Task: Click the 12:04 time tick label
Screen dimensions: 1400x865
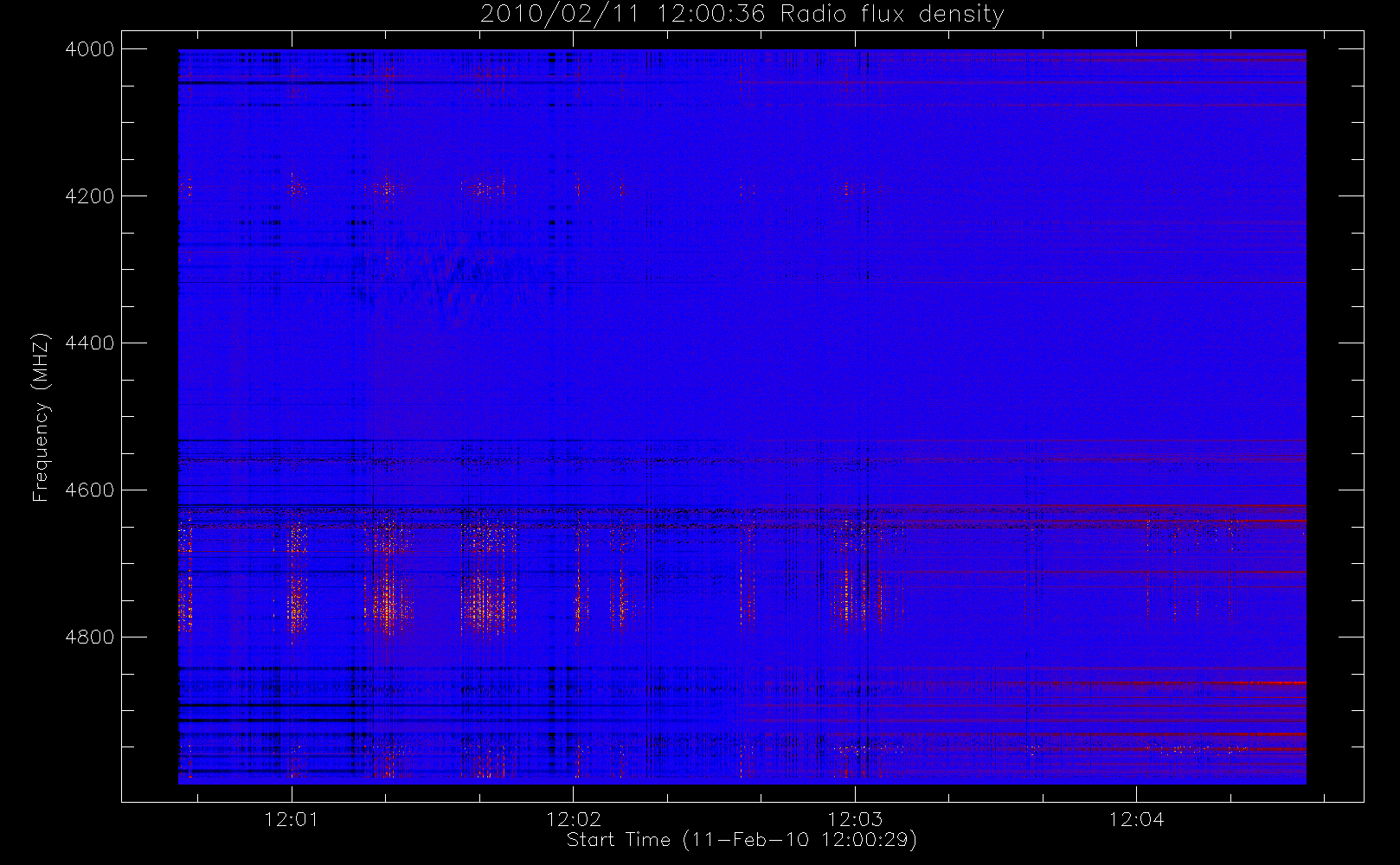Action: click(x=1137, y=819)
